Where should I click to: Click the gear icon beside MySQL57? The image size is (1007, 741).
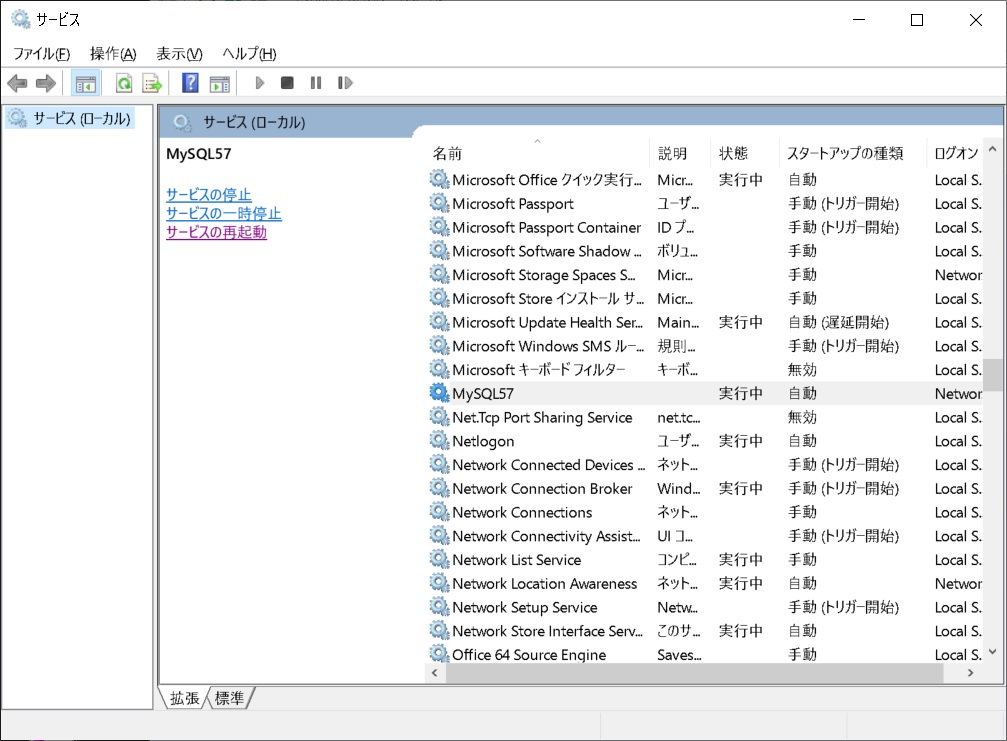point(439,393)
